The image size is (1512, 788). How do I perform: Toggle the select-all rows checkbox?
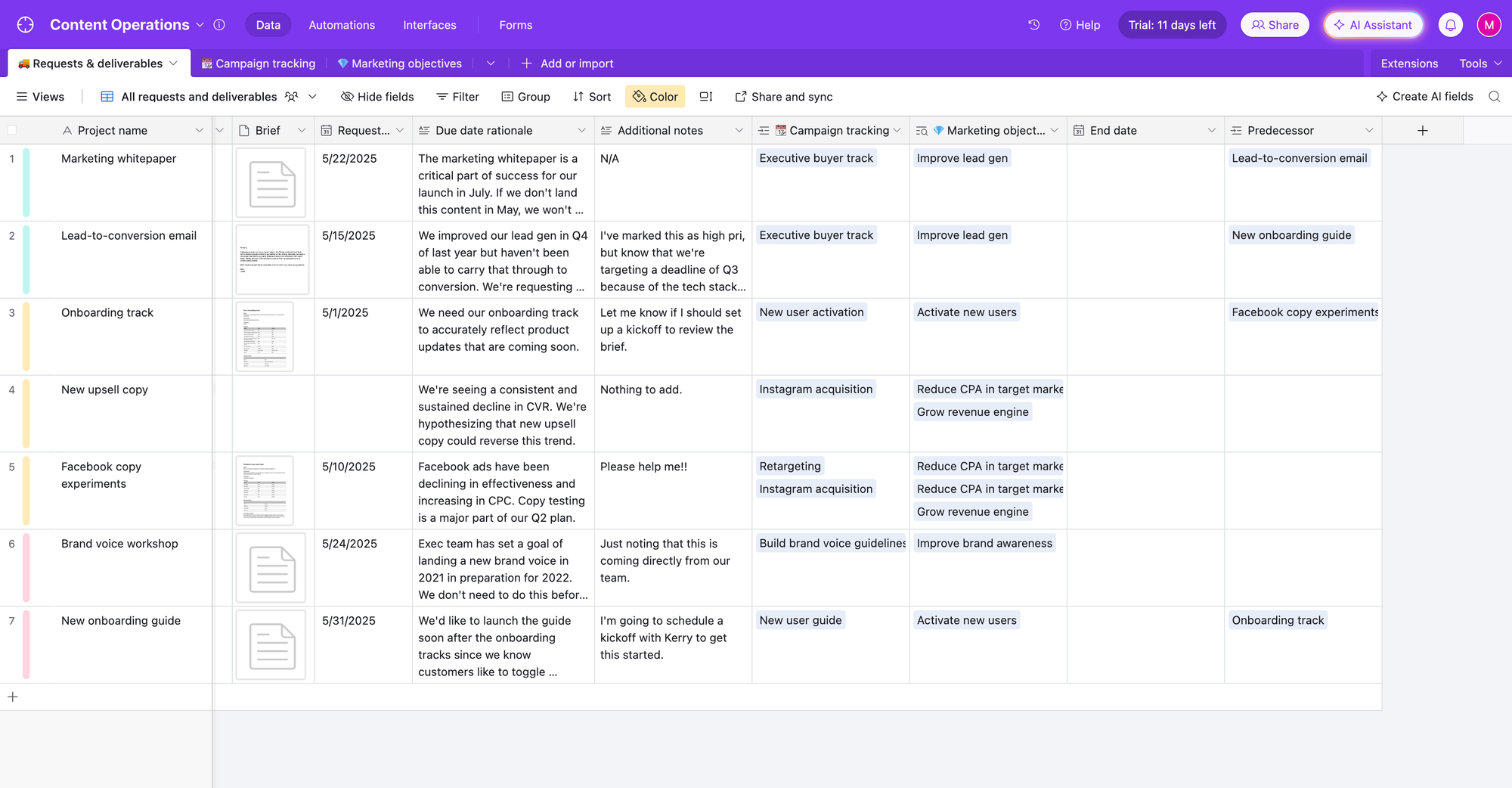coord(12,131)
